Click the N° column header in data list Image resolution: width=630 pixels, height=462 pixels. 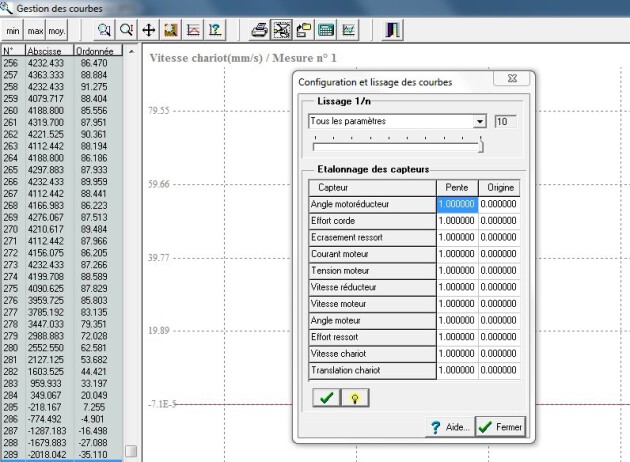(13, 51)
